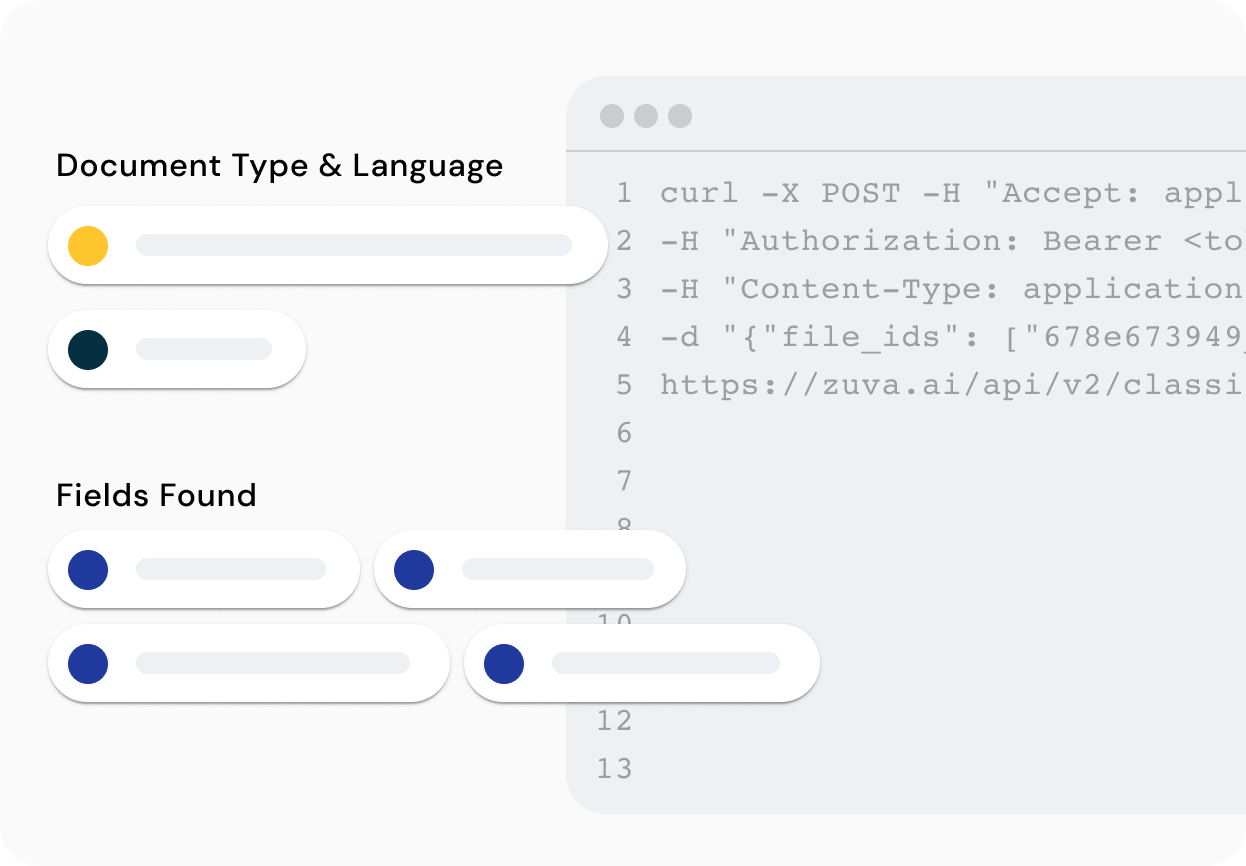Click the Content-Type: application code line
Screen dimensions: 1246x866
click(x=952, y=289)
